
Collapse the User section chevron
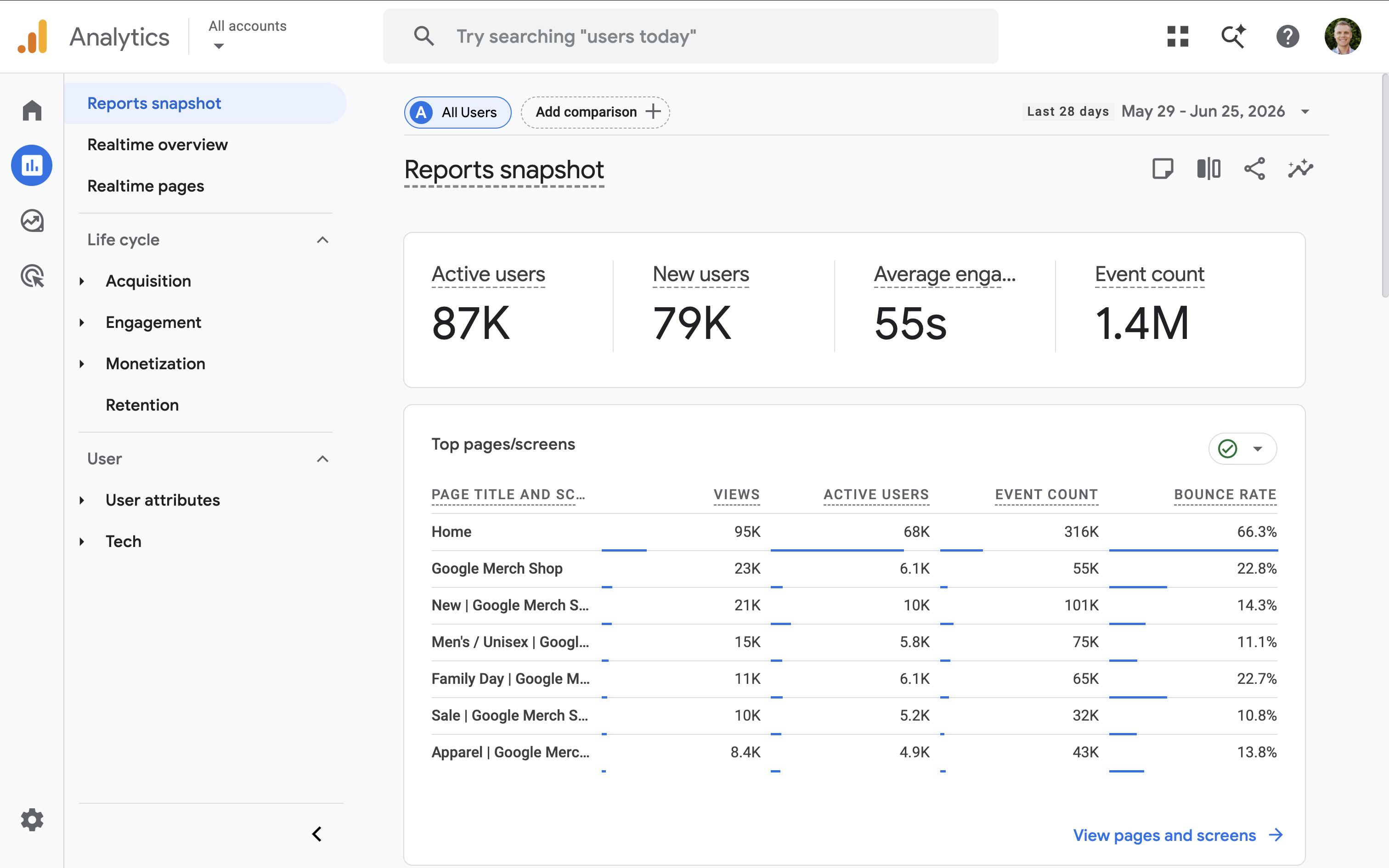pyautogui.click(x=322, y=459)
